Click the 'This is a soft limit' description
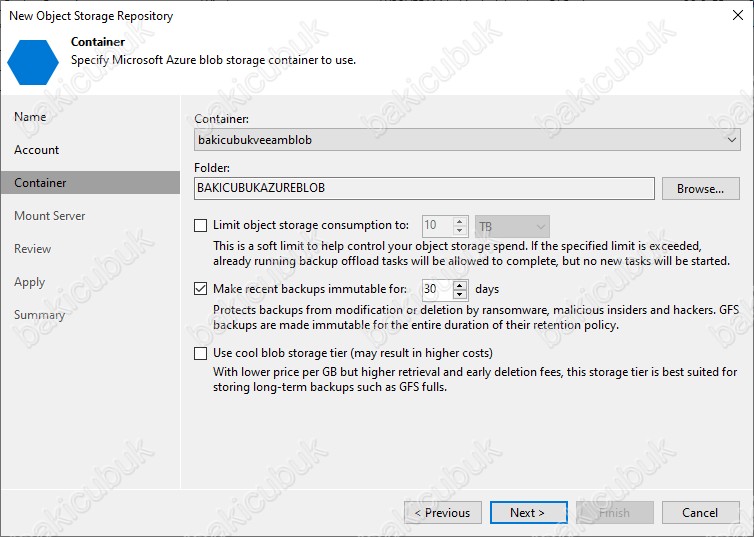Viewport: 754px width, 537px height. click(x=471, y=253)
